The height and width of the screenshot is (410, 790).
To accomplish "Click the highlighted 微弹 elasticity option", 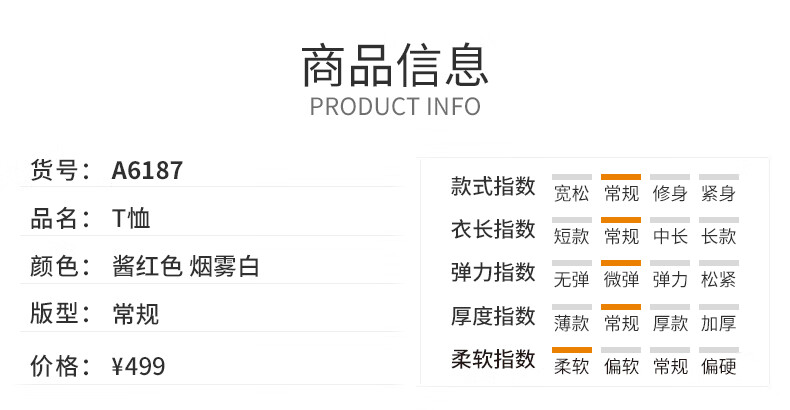I will pos(621,280).
